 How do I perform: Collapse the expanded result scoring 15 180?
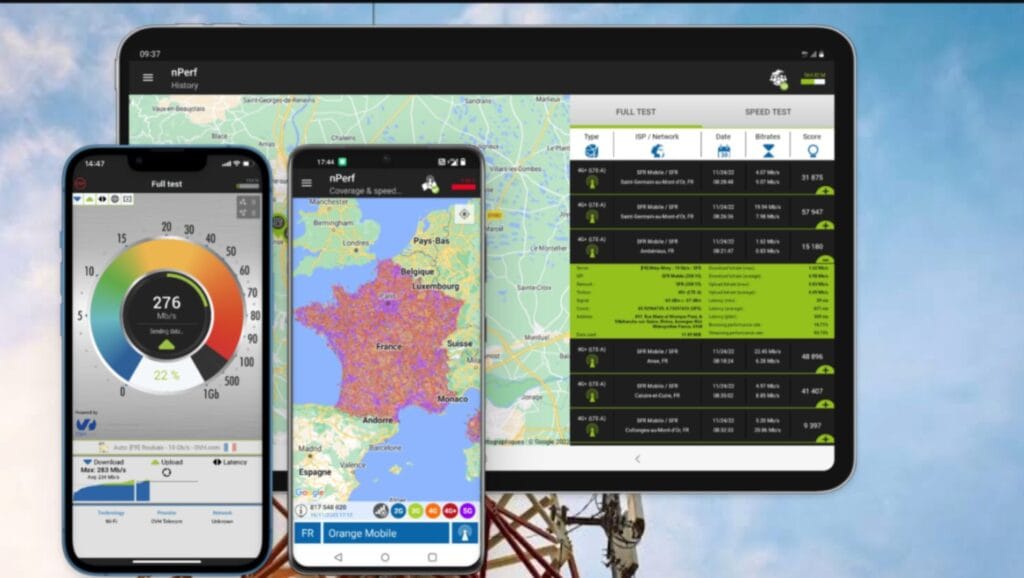824,259
